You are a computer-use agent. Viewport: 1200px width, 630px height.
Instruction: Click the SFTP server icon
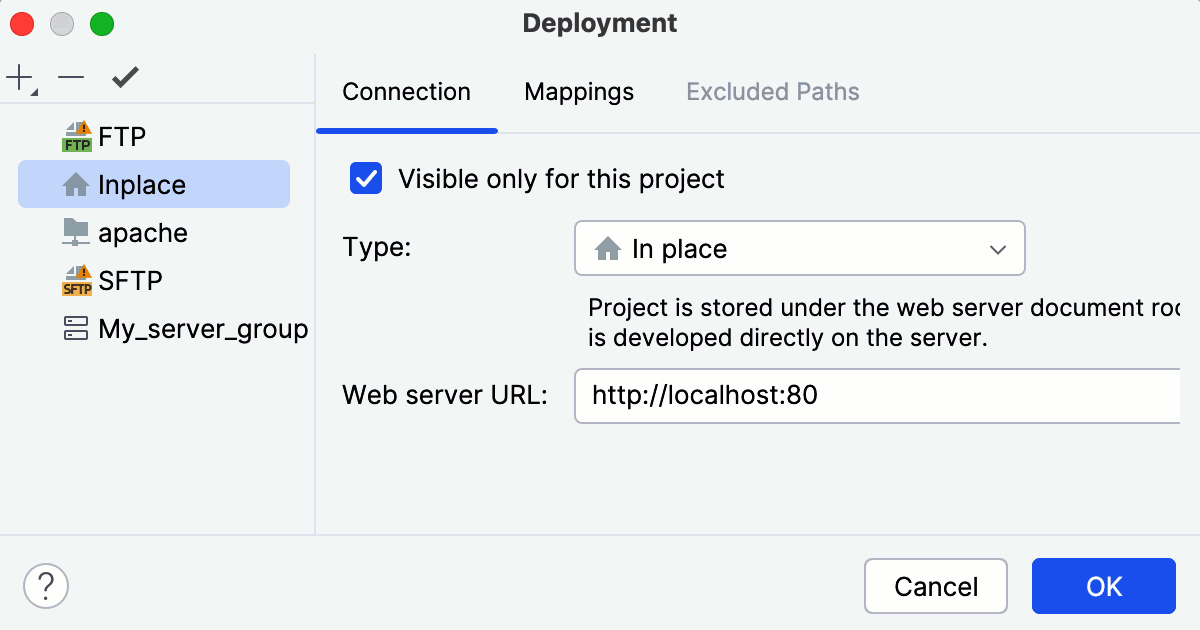pos(77,281)
